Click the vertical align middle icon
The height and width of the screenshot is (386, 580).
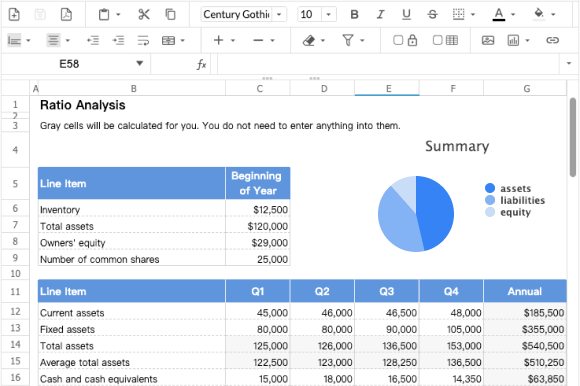pyautogui.click(x=53, y=40)
